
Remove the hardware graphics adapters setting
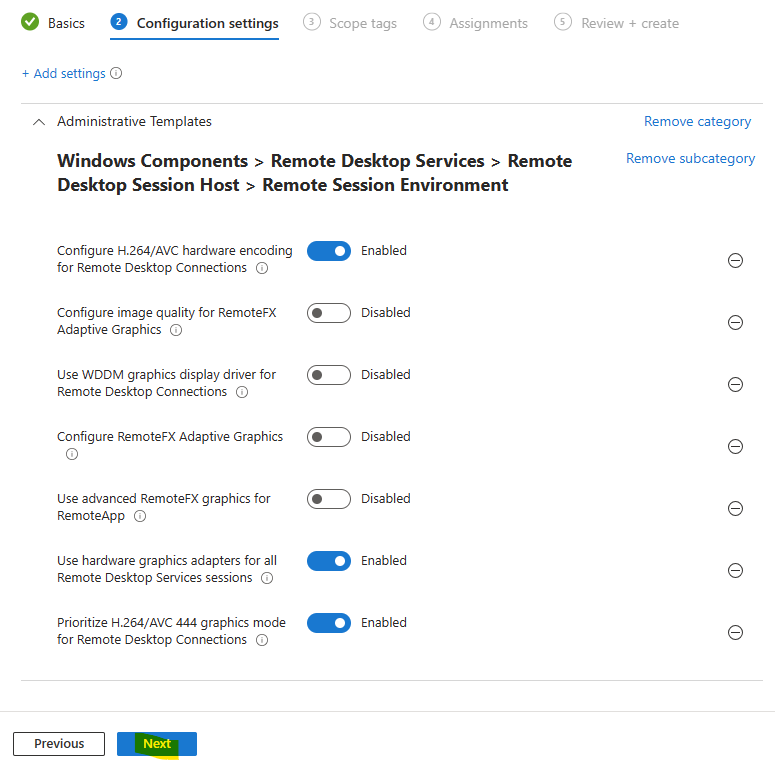735,570
